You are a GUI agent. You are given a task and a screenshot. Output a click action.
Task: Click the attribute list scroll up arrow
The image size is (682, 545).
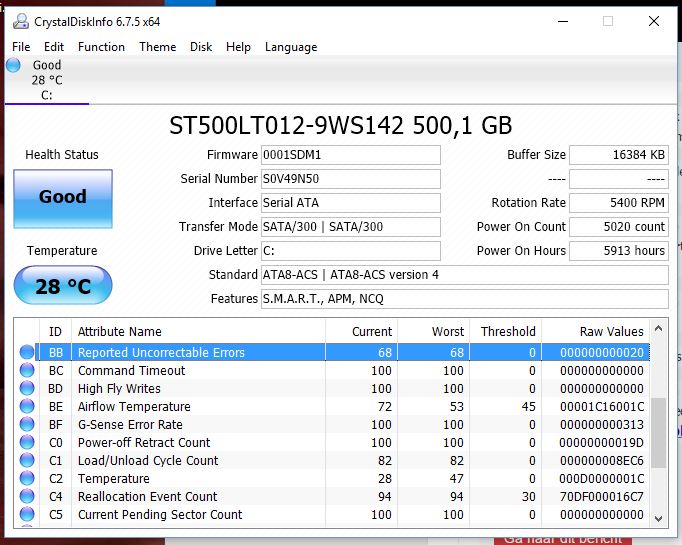(659, 329)
